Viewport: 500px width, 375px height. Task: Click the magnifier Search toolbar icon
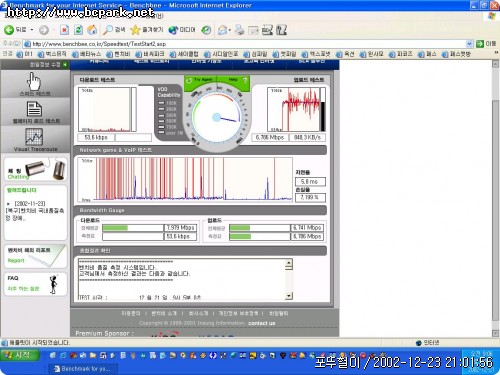108,30
